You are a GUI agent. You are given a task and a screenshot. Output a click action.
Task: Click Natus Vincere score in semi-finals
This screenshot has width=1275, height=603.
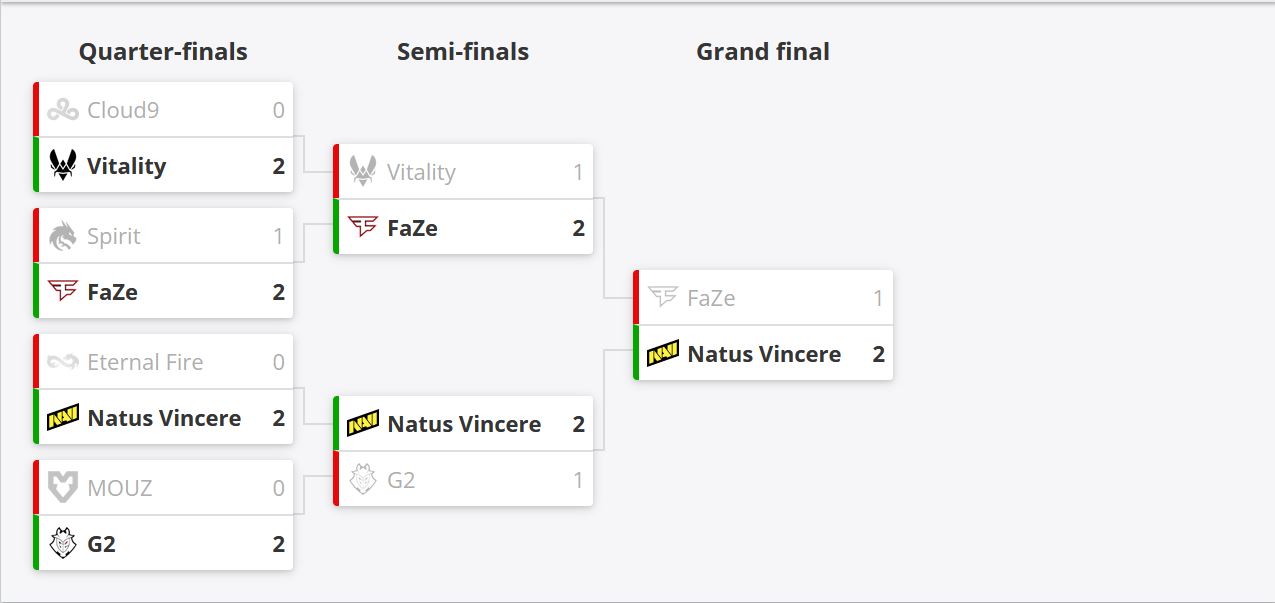578,424
